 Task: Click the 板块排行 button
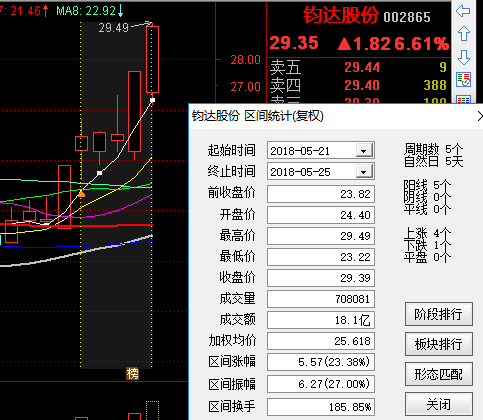click(x=439, y=344)
